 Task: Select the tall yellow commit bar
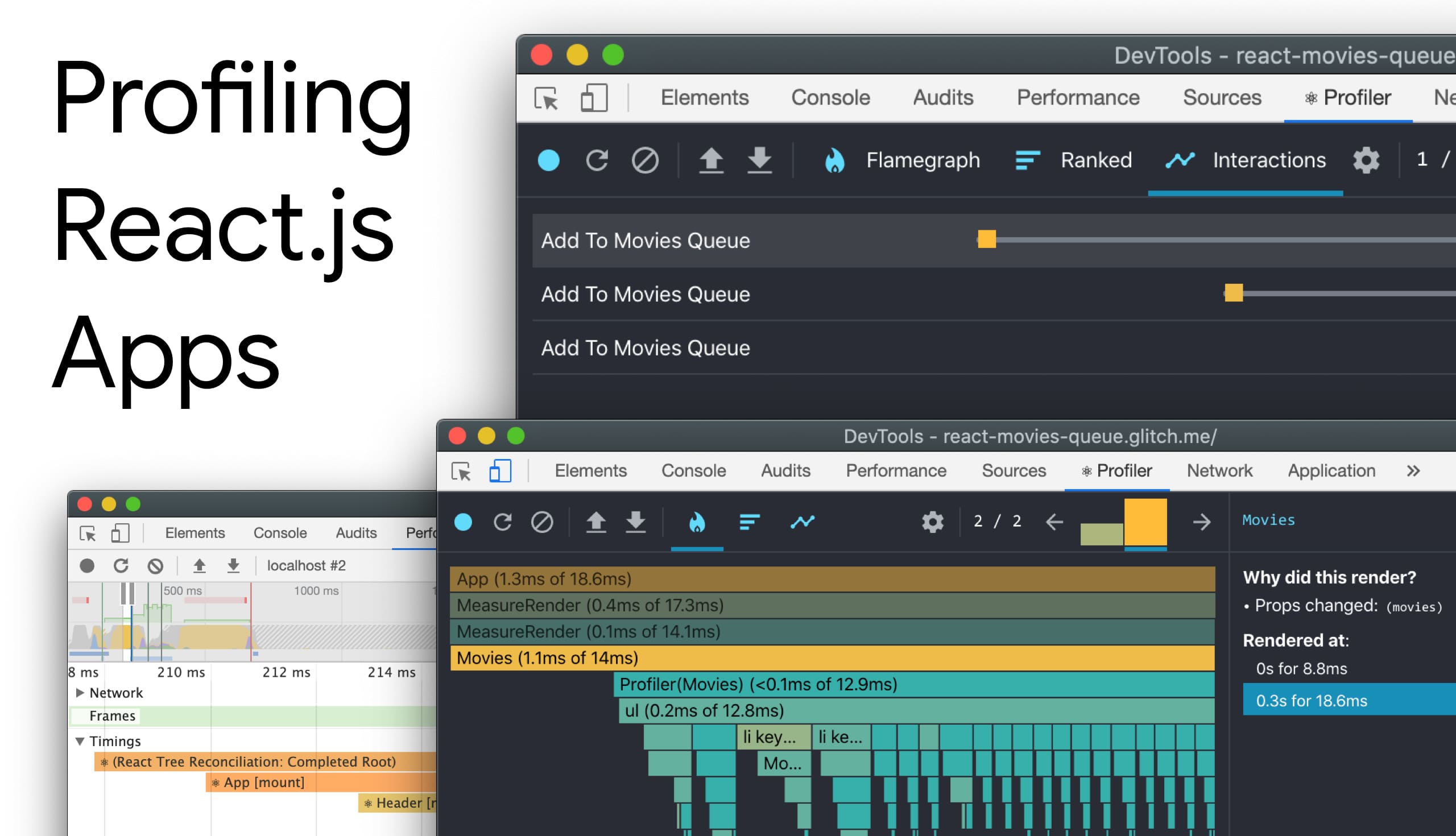pos(1145,522)
